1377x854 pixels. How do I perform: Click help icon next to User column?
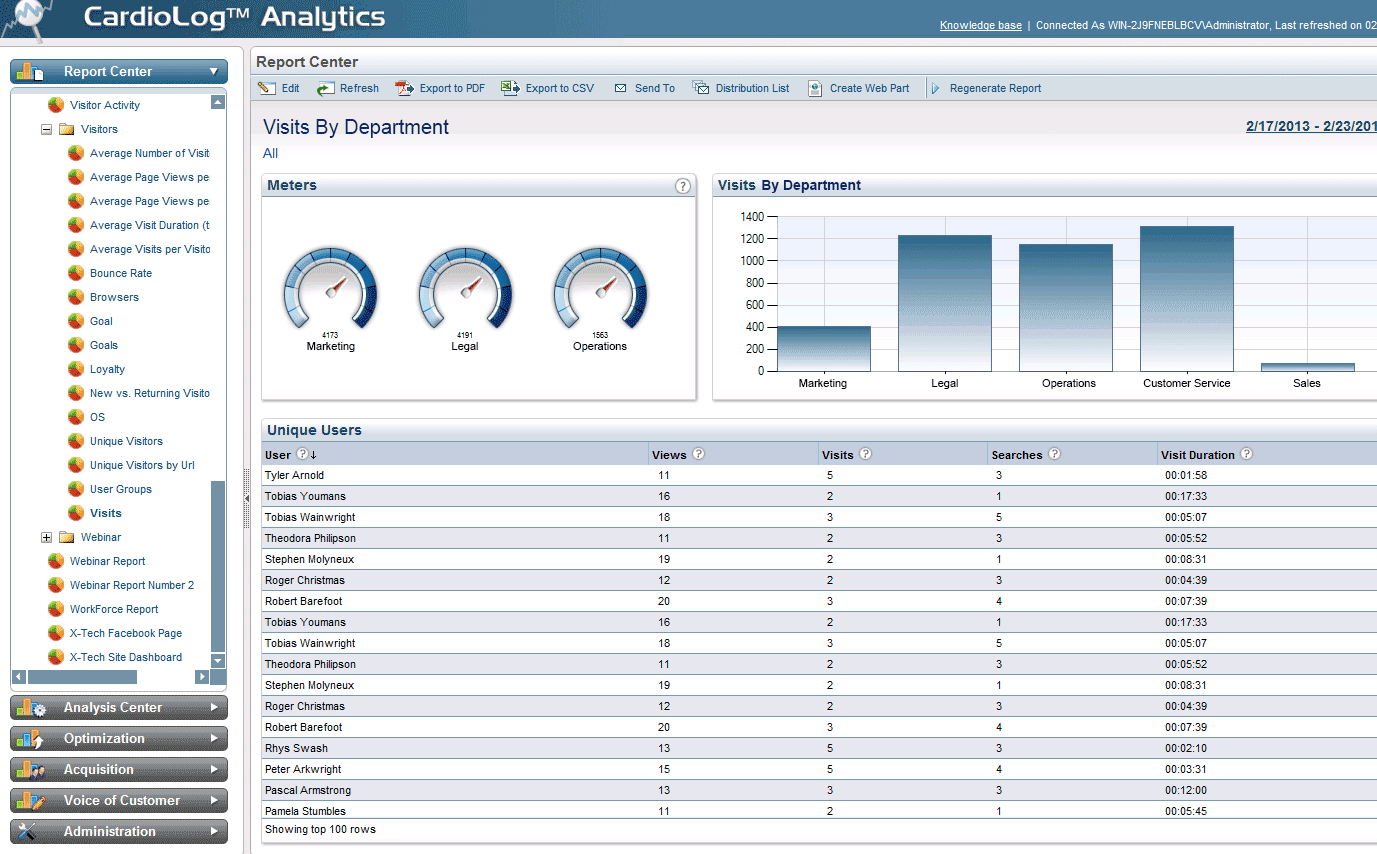[302, 454]
